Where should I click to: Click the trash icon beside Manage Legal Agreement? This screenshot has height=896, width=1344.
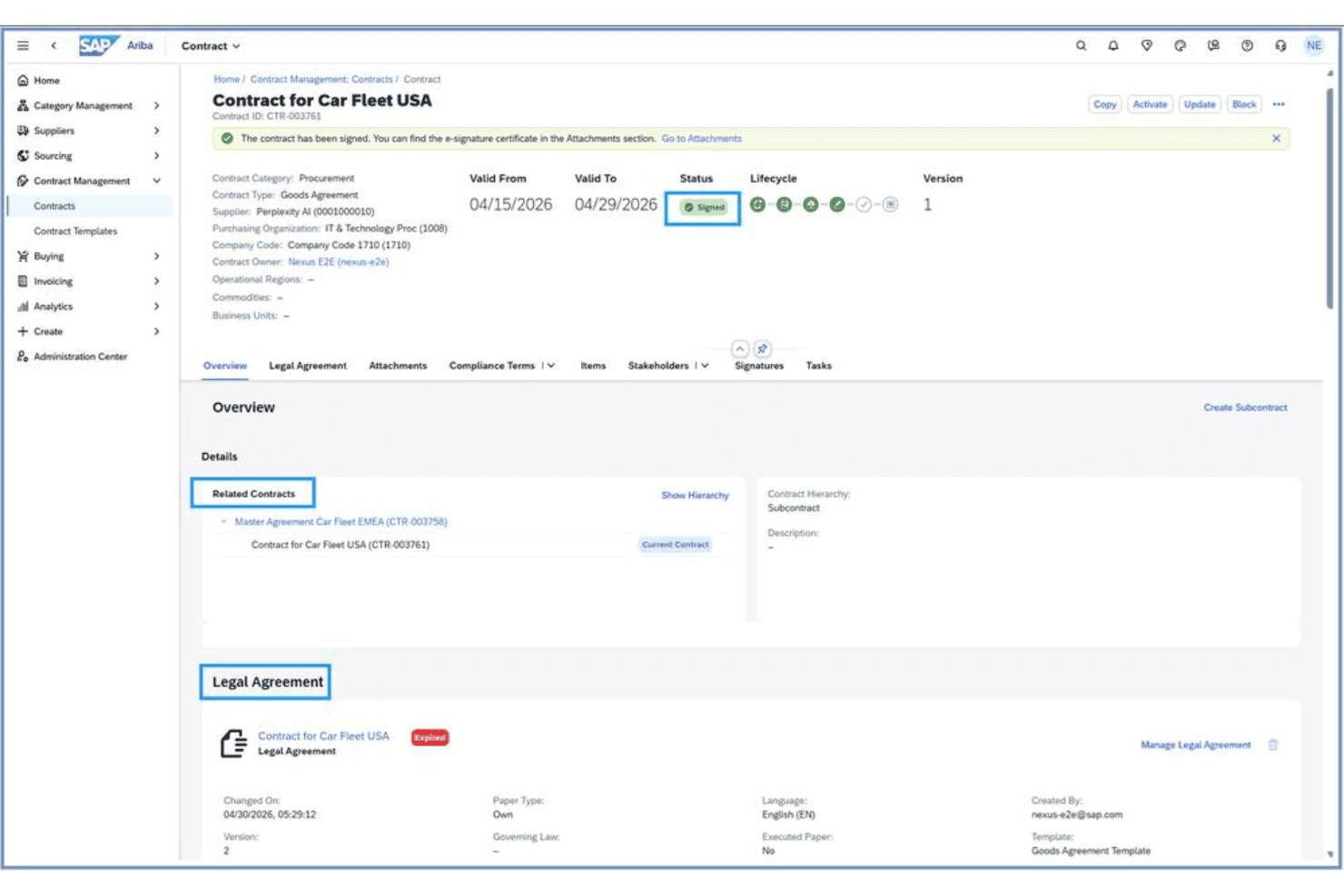pos(1273,744)
